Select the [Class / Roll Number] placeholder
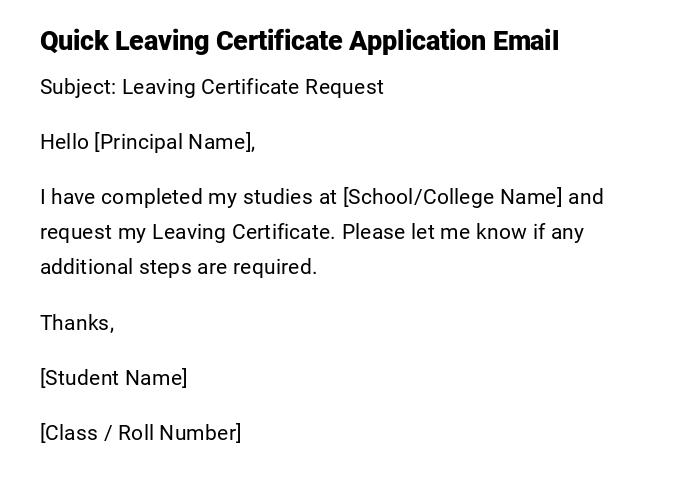700x495 pixels. [140, 433]
